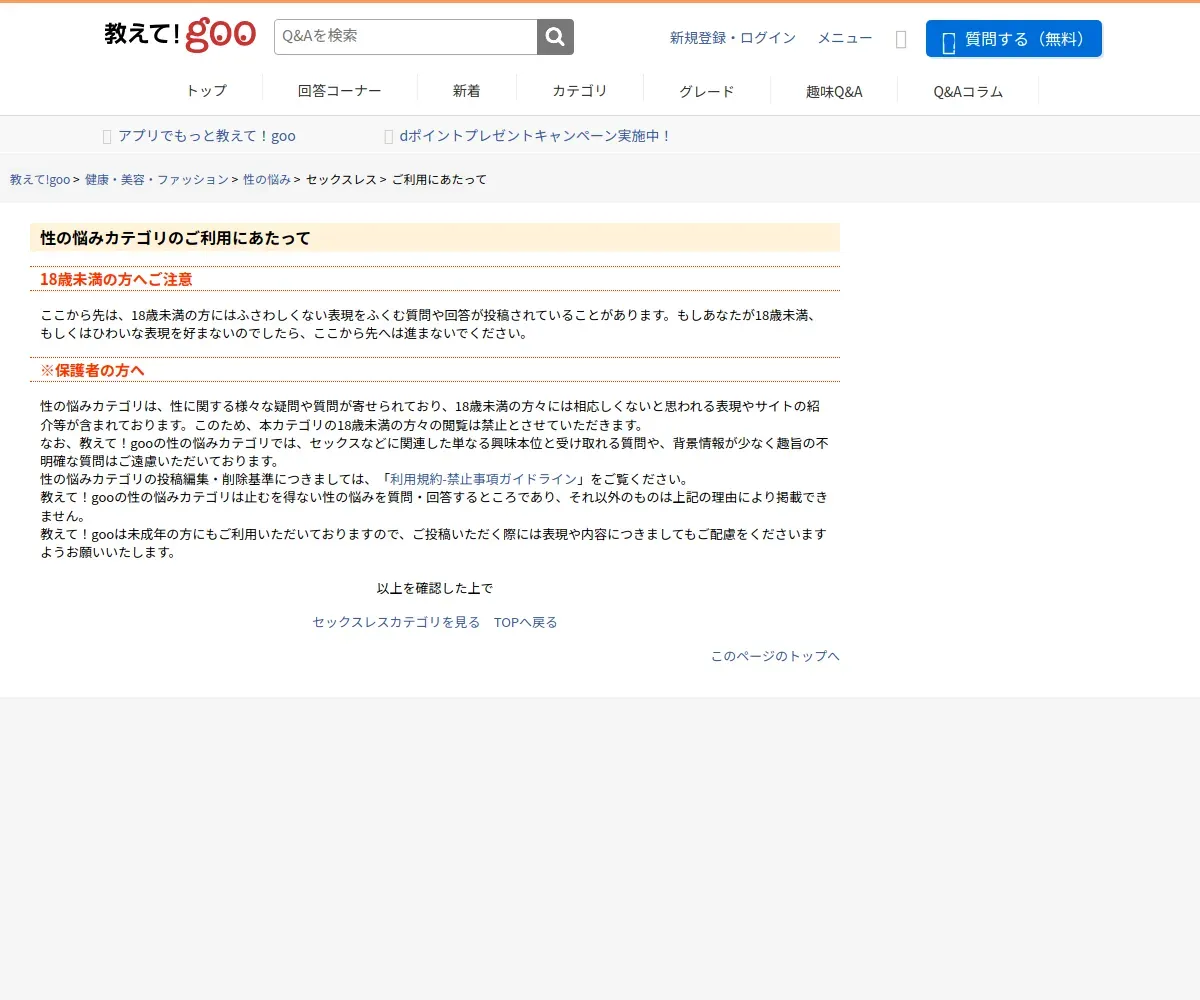1200x1000 pixels.
Task: Open the Q&Aコラム tab
Action: click(968, 91)
